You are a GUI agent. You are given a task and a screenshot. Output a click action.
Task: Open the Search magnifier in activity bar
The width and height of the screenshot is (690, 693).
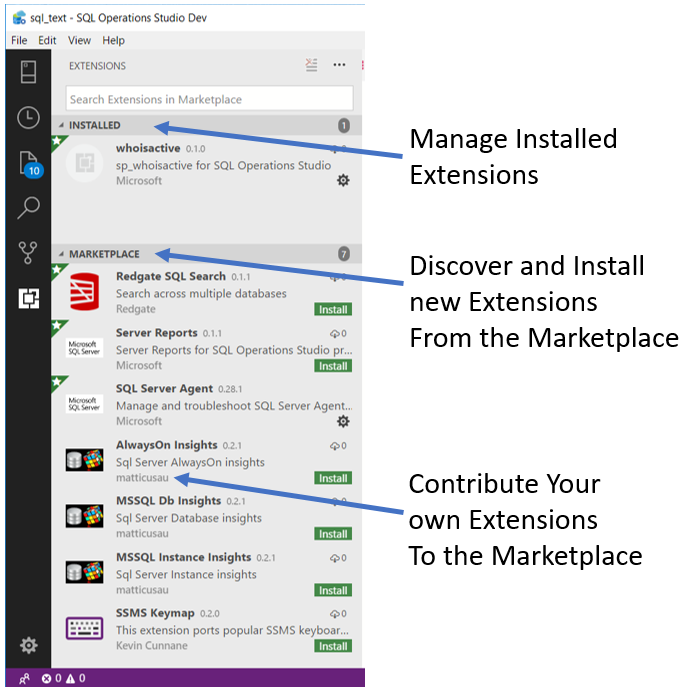[28, 208]
